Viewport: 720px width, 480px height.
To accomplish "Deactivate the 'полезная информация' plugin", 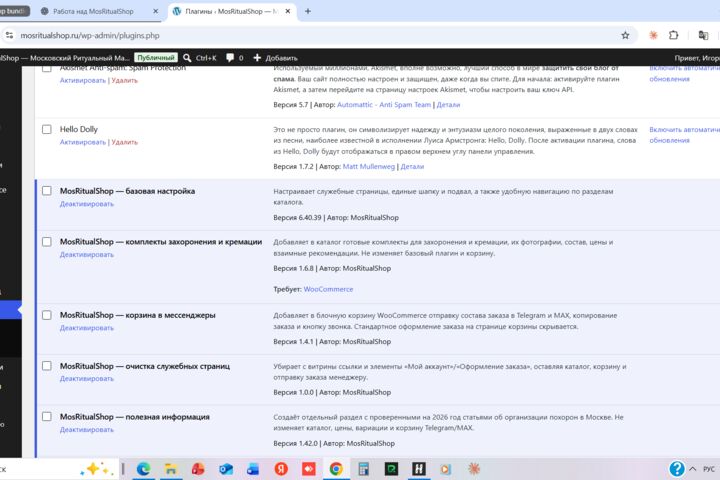I will point(87,429).
